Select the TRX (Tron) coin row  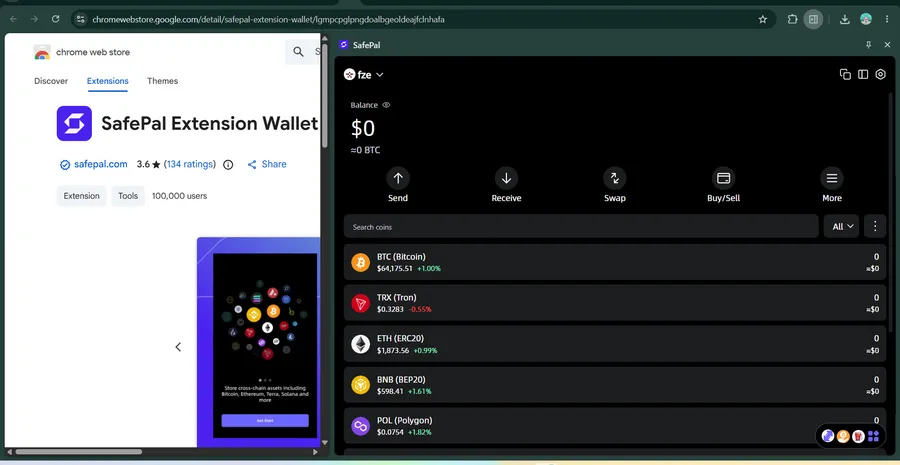click(x=615, y=303)
